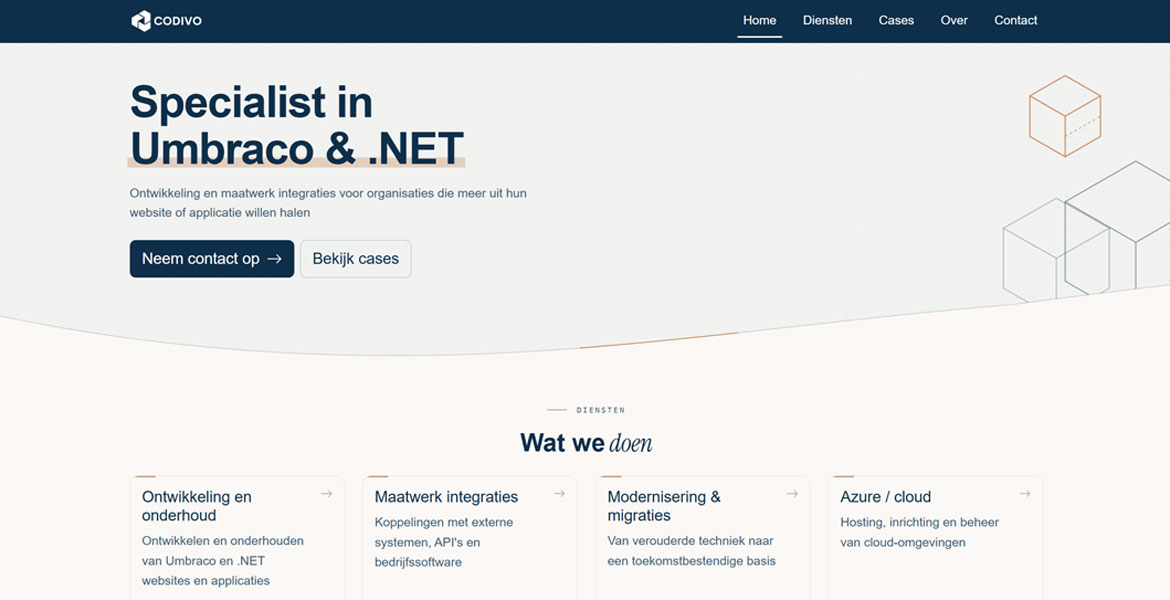The width and height of the screenshot is (1170, 600).
Task: Open the Home menu item
Action: tap(759, 20)
